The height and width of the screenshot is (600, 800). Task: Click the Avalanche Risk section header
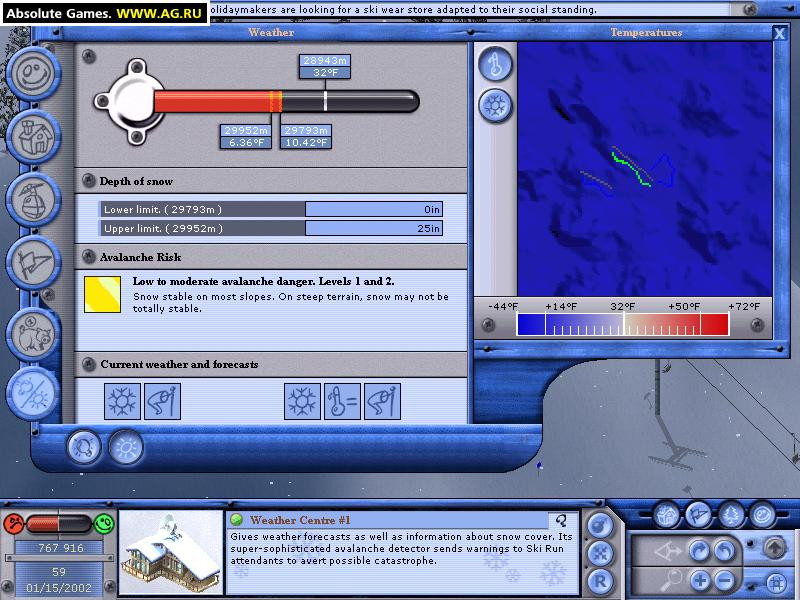[271, 257]
